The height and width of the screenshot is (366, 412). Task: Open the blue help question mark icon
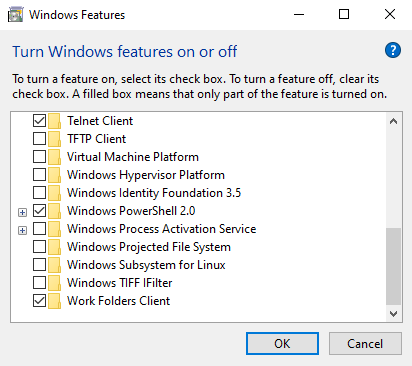(393, 50)
